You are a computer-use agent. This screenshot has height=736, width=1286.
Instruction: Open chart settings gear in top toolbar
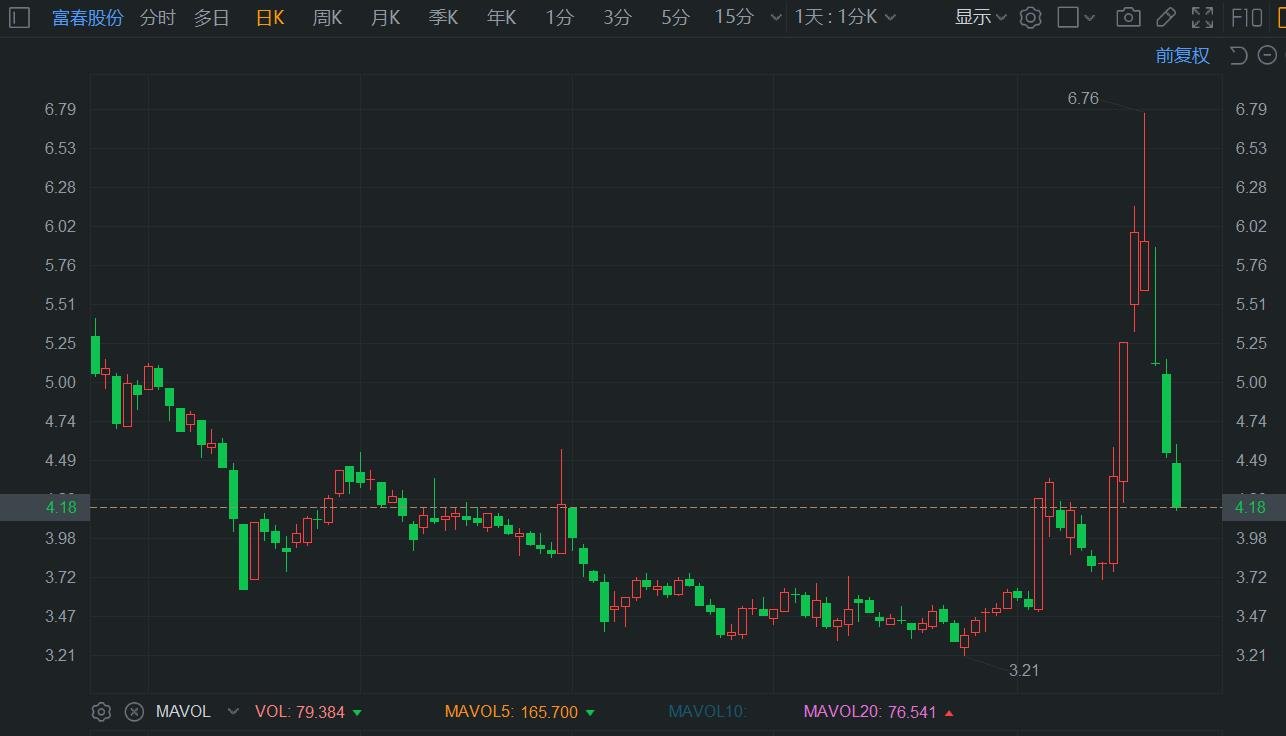(x=1031, y=17)
